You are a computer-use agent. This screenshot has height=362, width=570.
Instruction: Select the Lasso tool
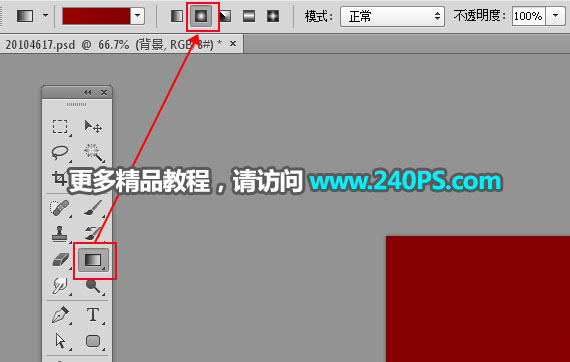tap(60, 153)
